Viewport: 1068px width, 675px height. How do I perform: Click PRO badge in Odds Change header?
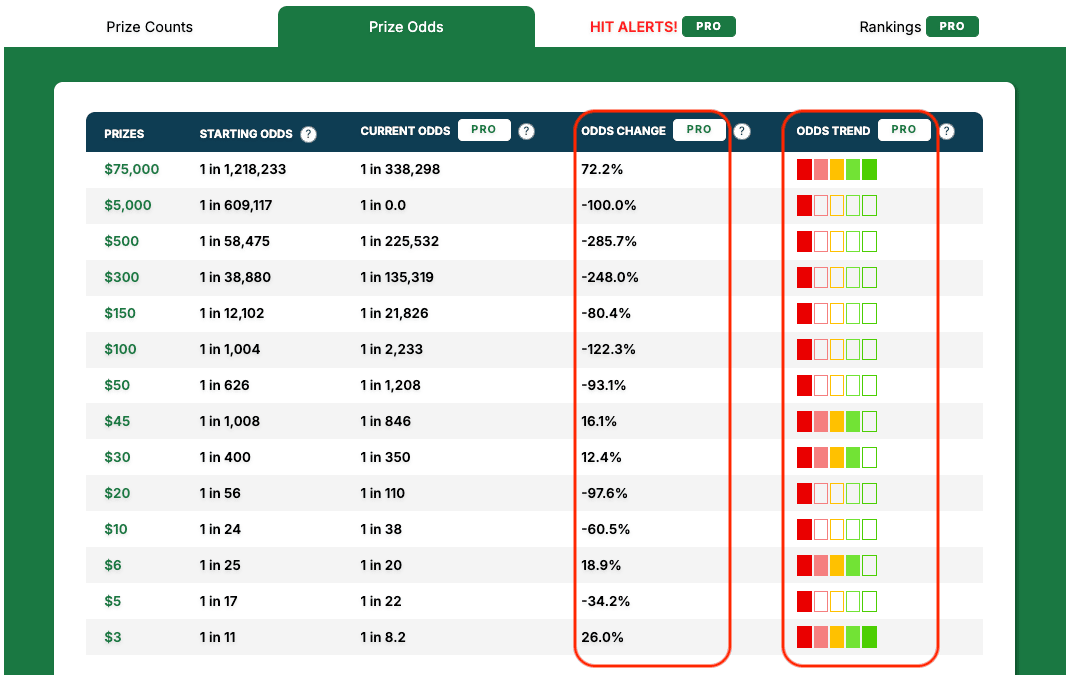[699, 130]
